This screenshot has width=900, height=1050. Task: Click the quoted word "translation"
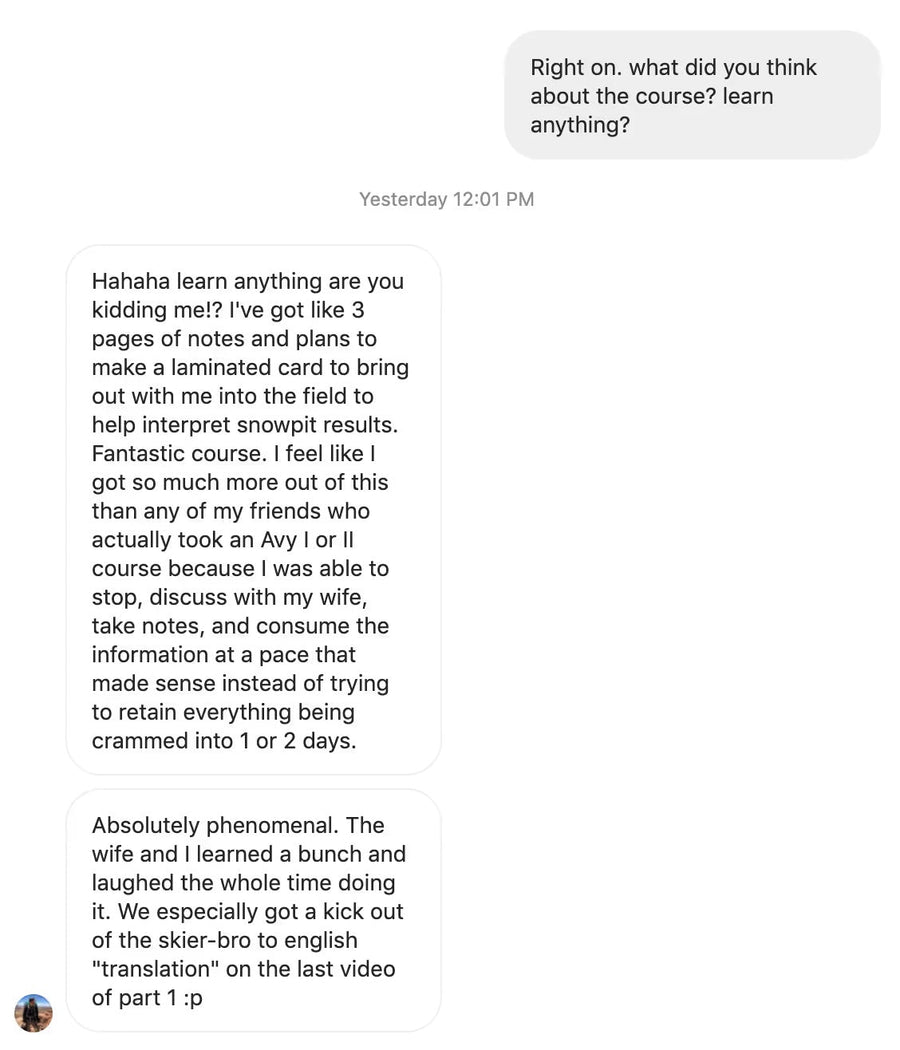(x=155, y=969)
